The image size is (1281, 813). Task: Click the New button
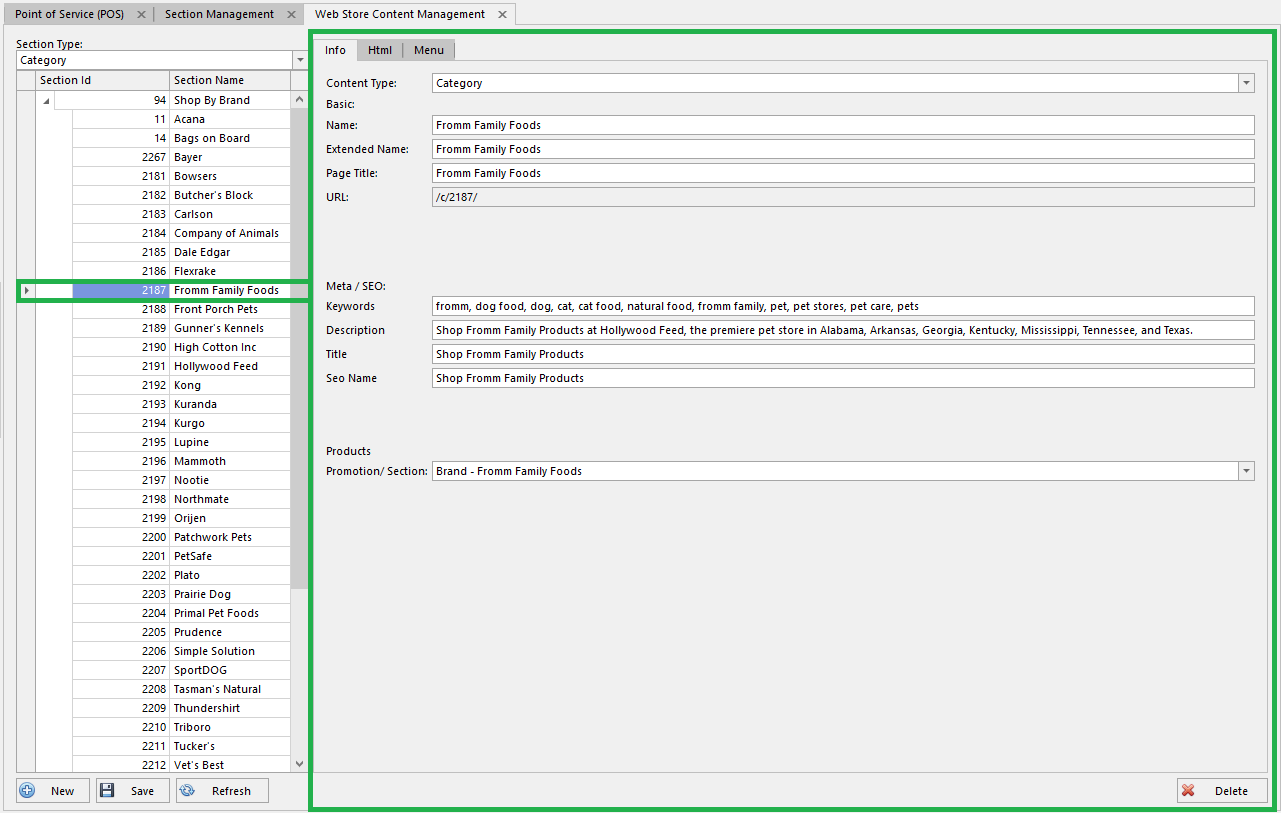[x=53, y=790]
